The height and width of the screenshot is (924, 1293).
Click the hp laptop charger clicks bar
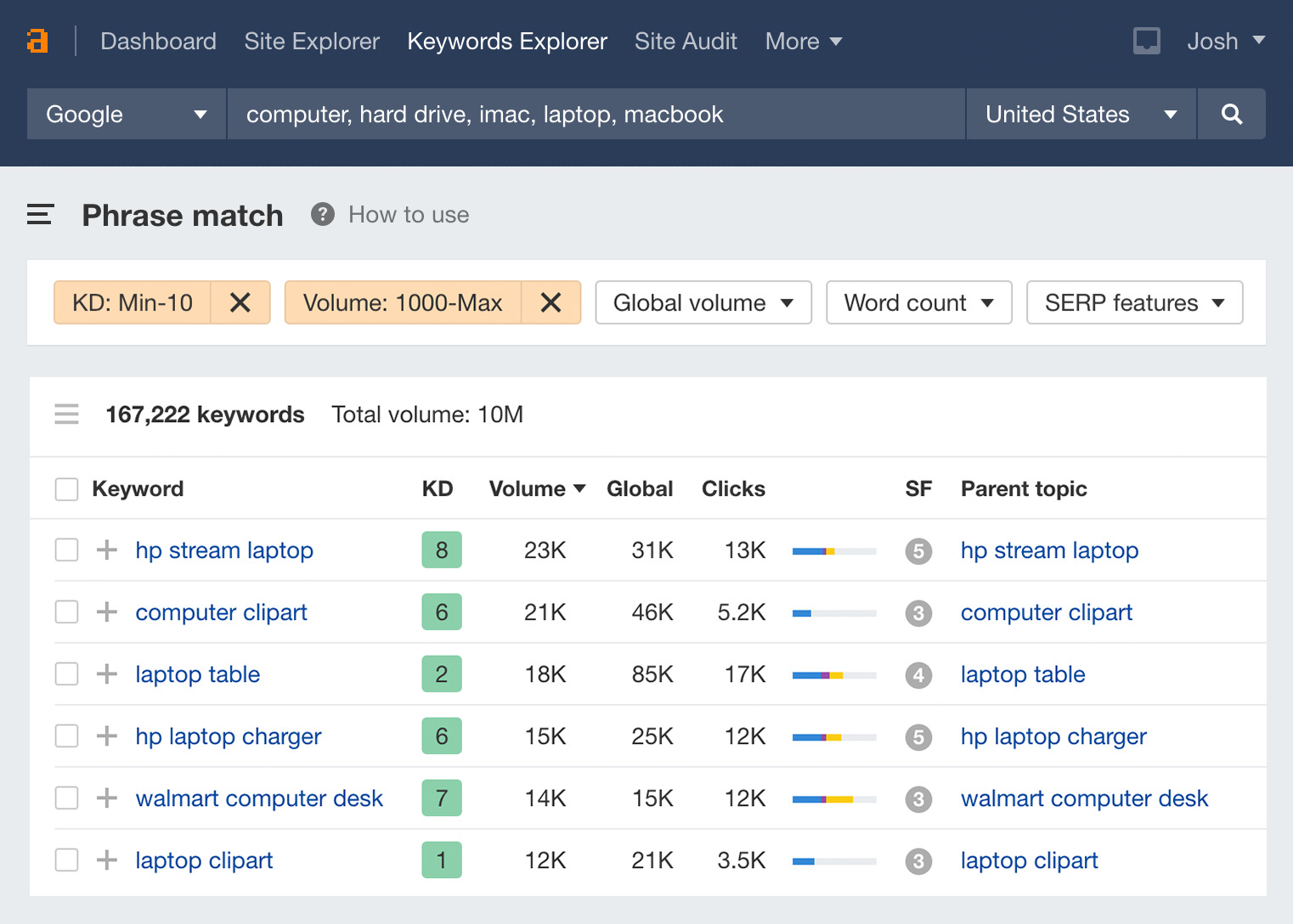[833, 737]
